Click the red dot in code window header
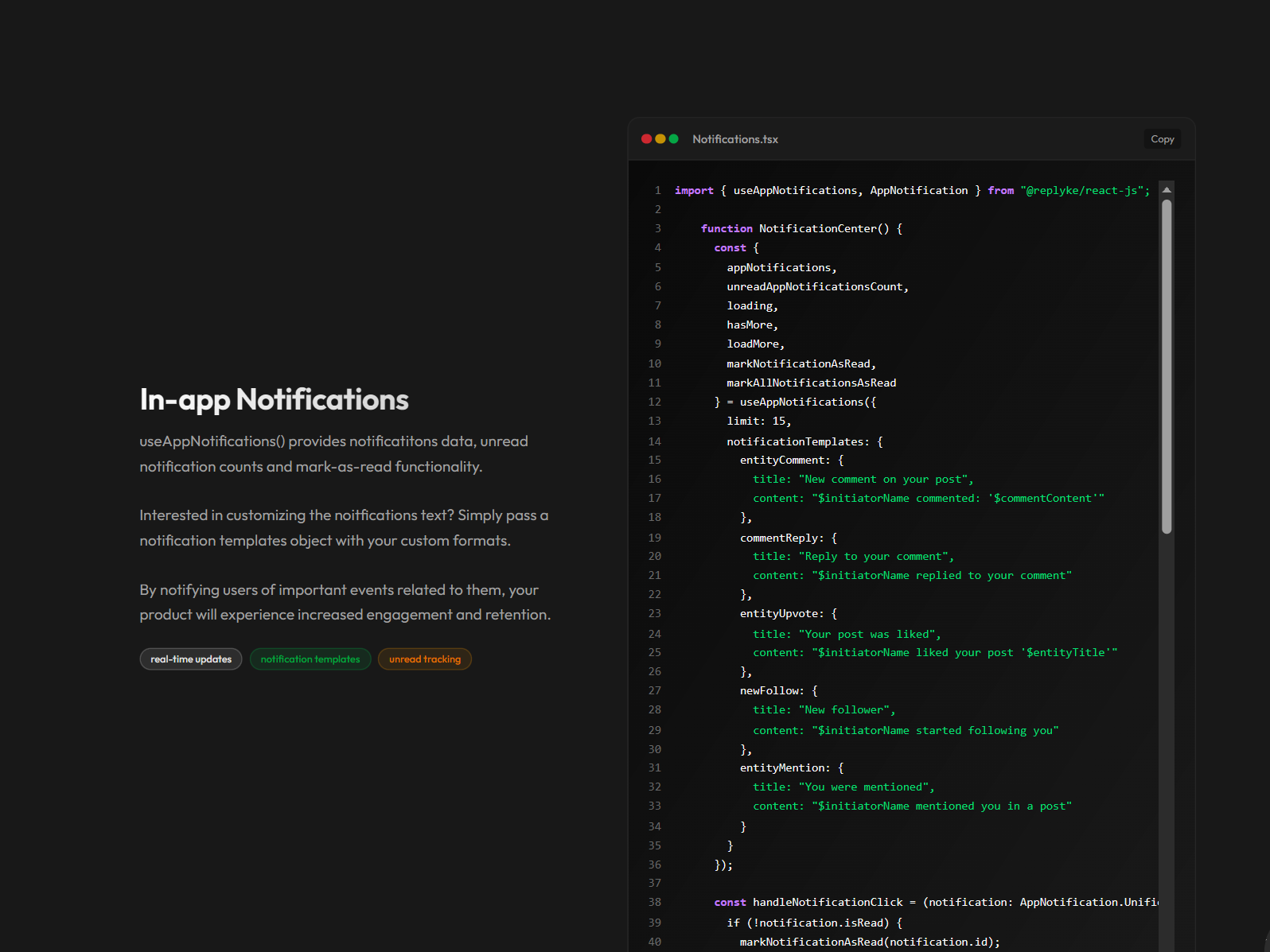 tap(646, 139)
